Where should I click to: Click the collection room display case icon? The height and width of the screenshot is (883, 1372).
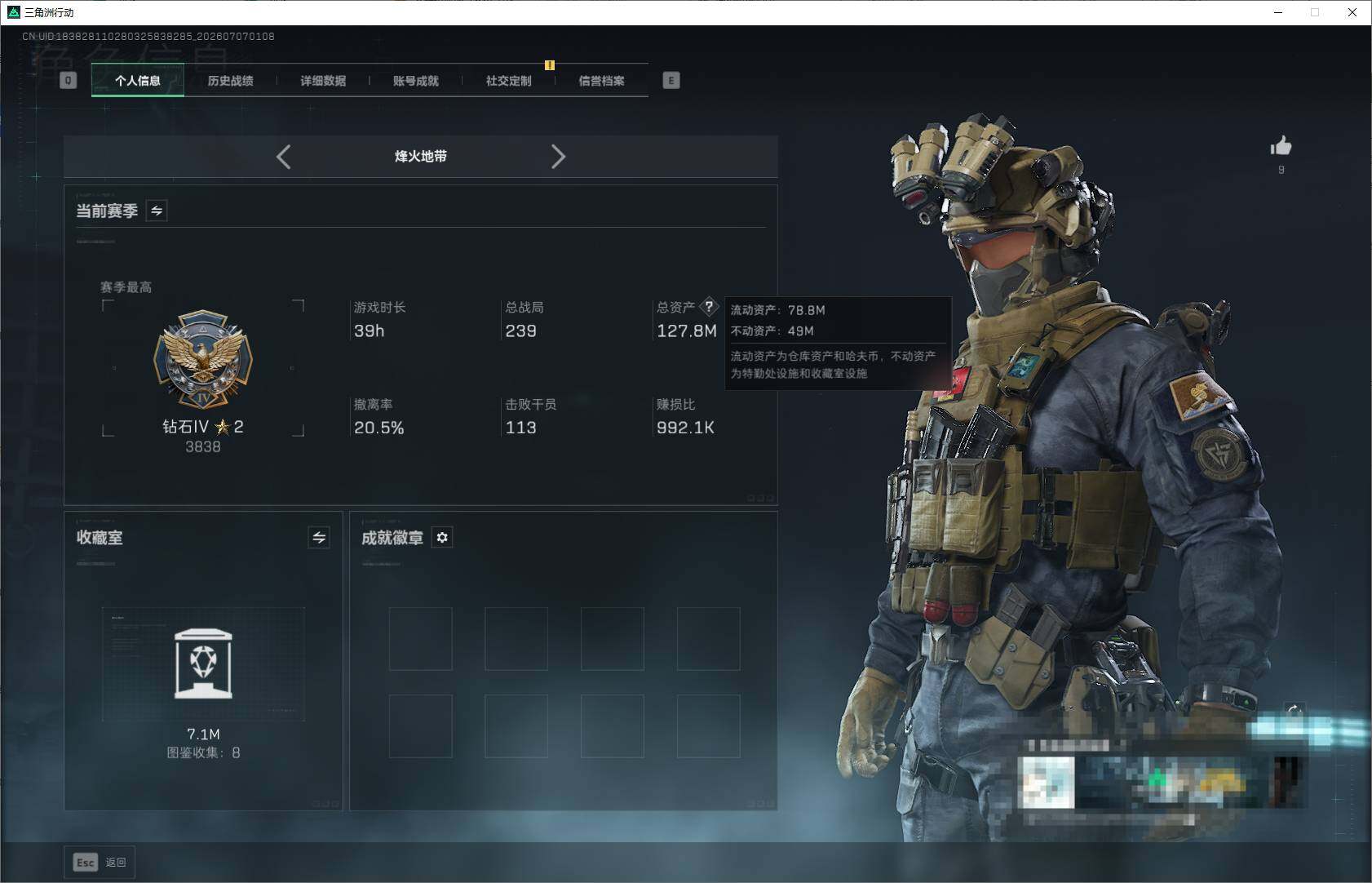pyautogui.click(x=203, y=663)
